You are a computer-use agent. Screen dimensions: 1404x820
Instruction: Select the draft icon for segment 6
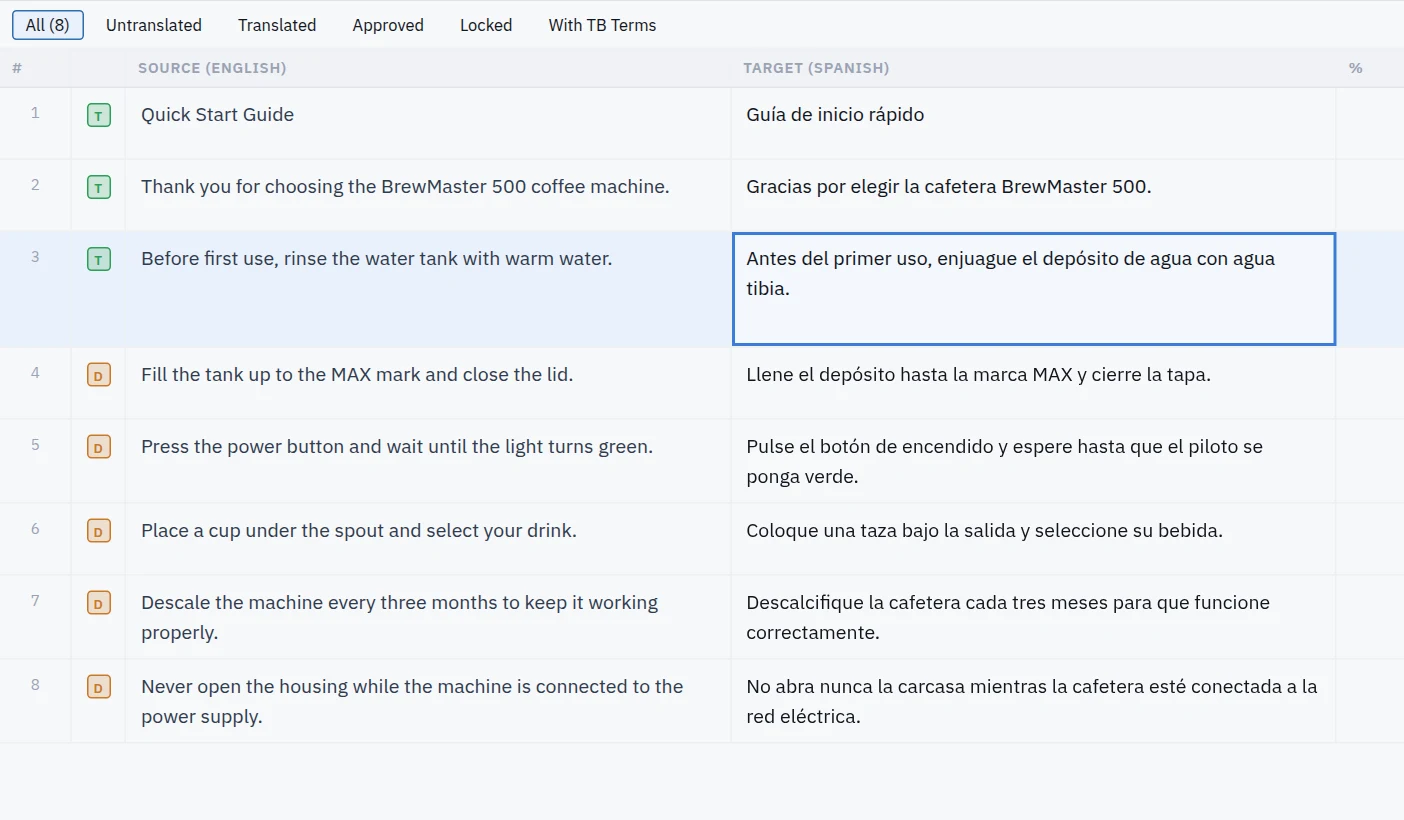tap(98, 532)
